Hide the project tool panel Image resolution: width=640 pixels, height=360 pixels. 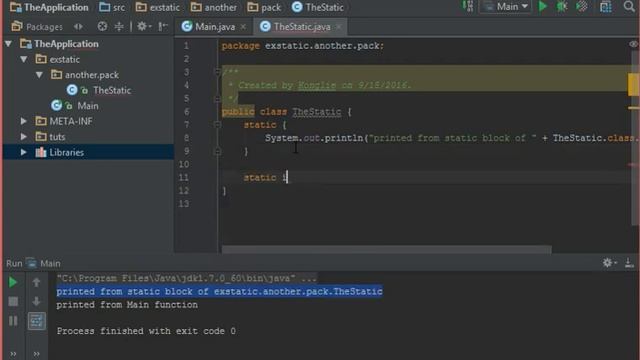(x=162, y=27)
